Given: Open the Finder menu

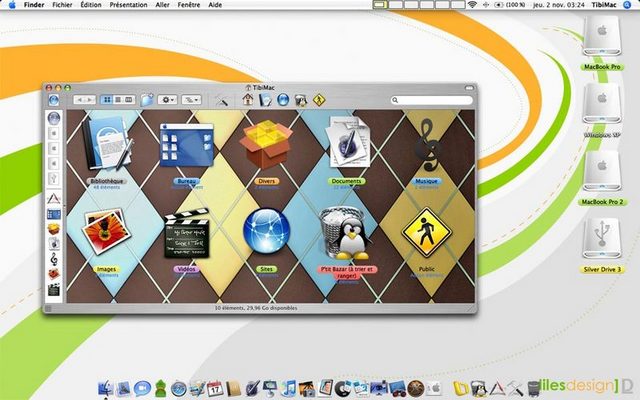Looking at the screenshot, I should [x=34, y=5].
